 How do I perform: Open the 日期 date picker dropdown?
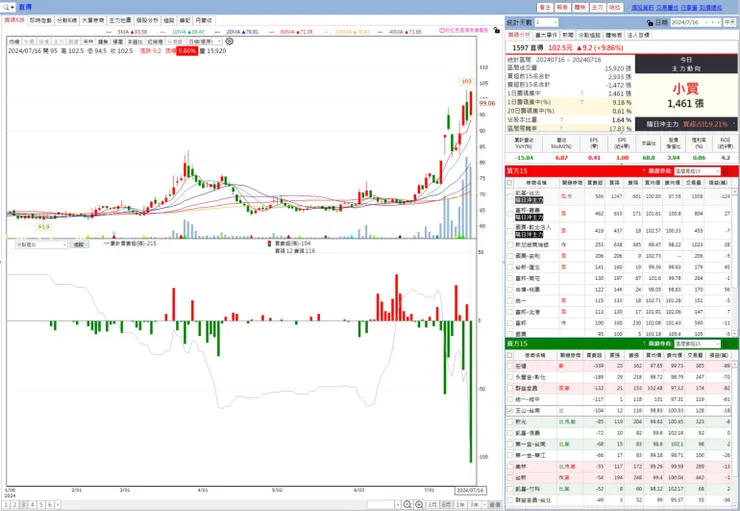point(707,23)
